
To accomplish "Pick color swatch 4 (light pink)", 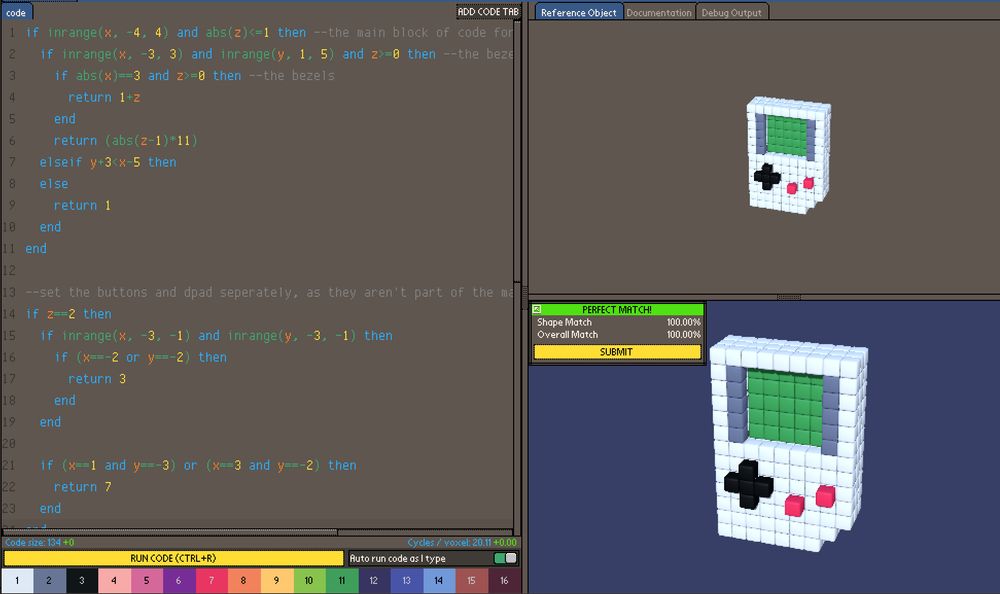I will click(x=114, y=581).
